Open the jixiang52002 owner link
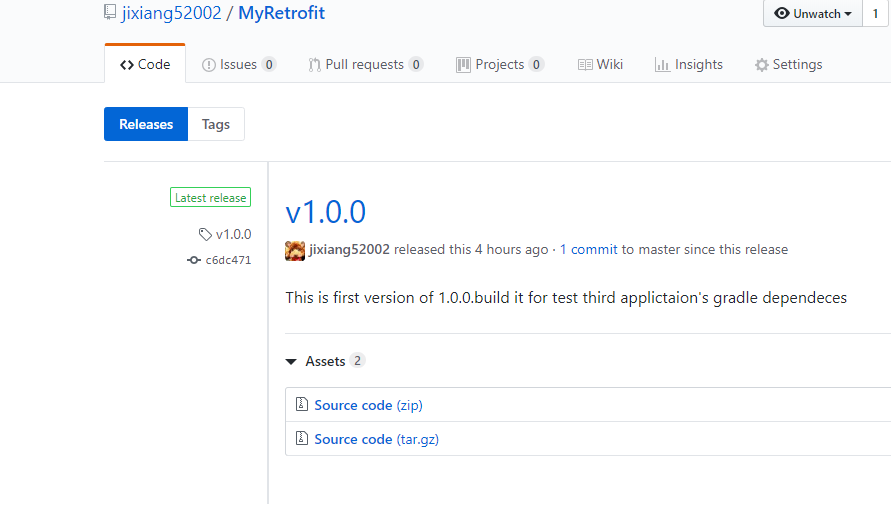Viewport: 891px width, 515px height. (x=171, y=13)
